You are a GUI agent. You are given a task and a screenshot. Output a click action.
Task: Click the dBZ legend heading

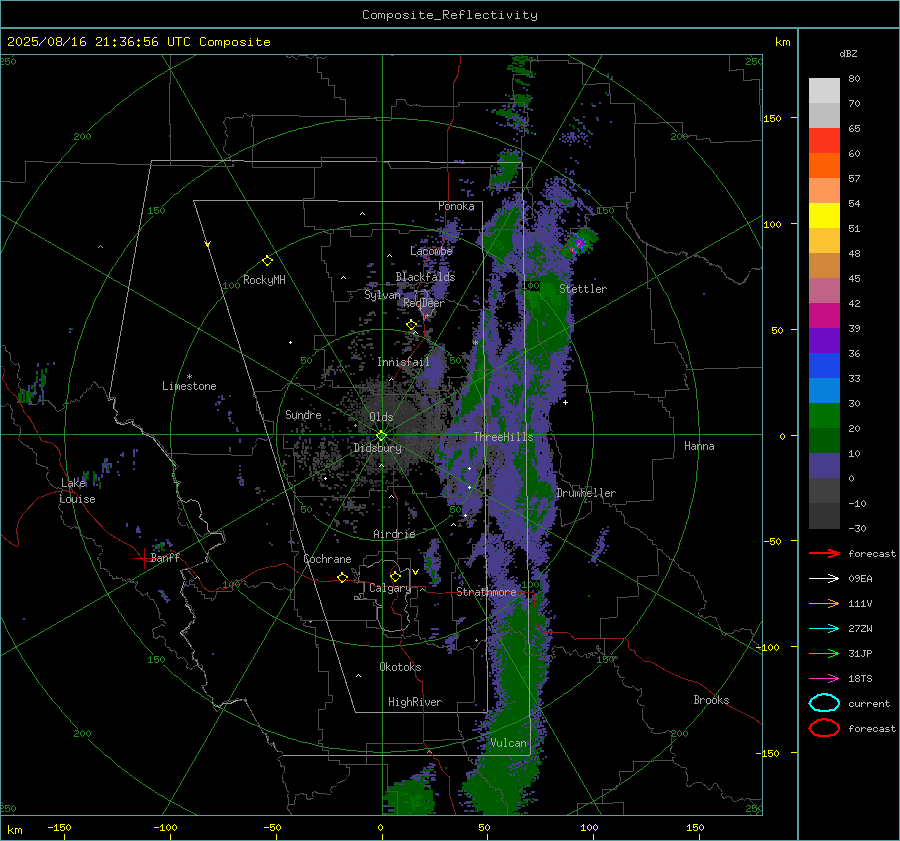point(848,53)
